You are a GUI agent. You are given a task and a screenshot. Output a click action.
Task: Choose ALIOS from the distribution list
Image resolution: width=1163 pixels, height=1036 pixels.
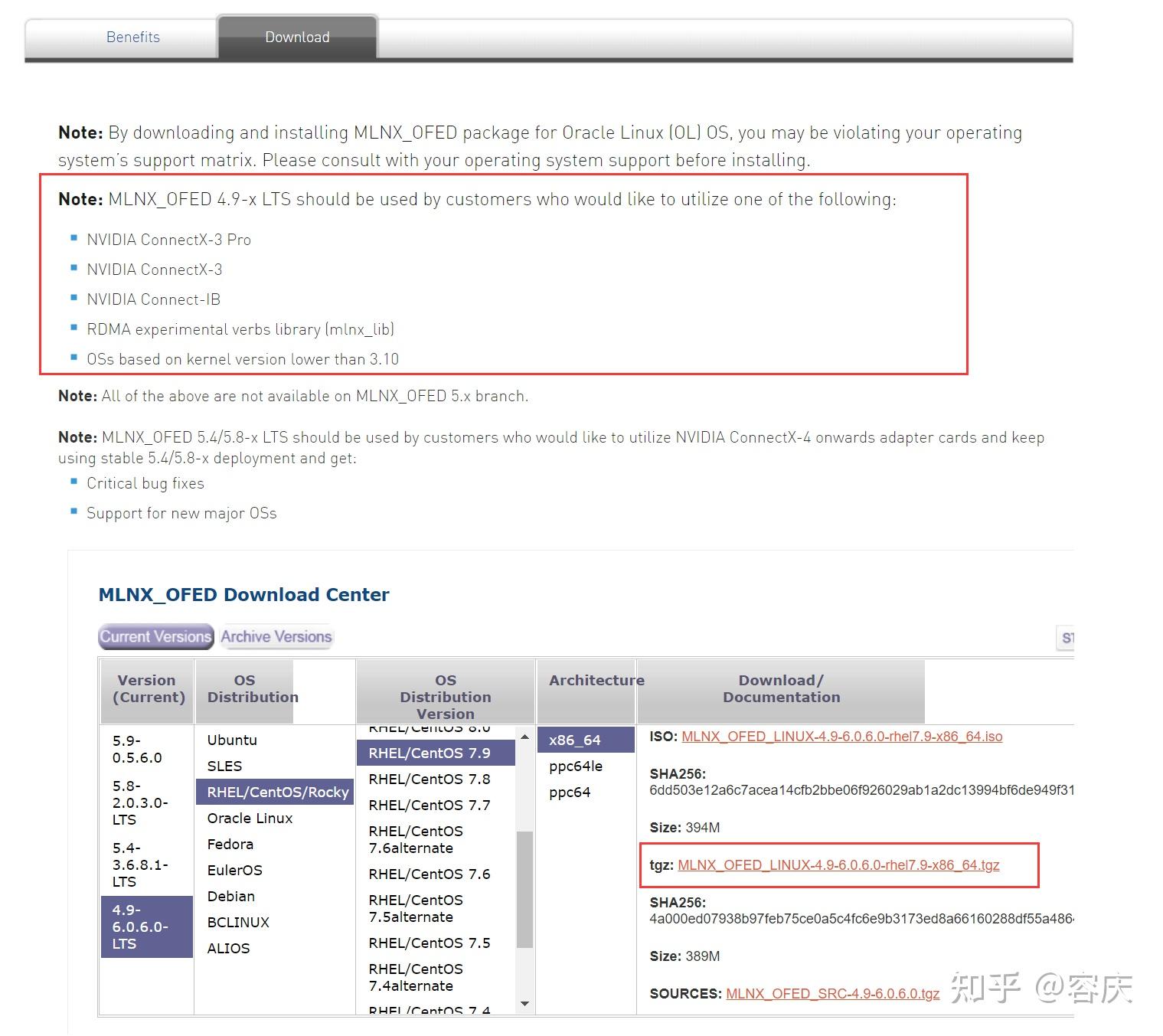click(227, 947)
